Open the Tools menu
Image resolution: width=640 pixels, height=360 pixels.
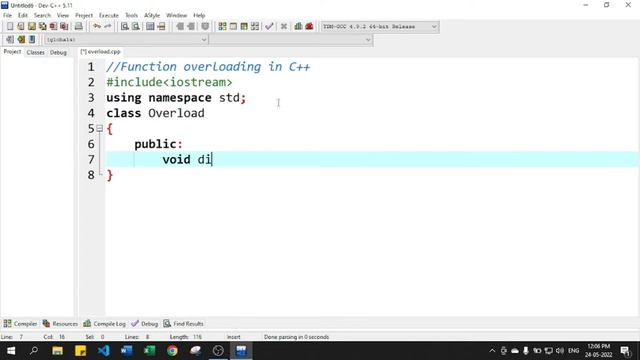click(x=131, y=16)
